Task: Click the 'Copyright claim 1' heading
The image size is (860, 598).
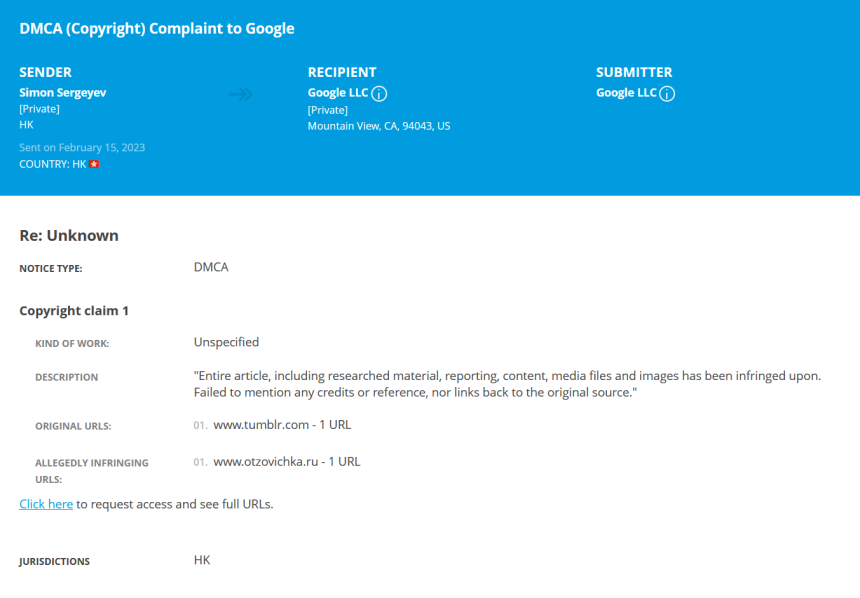Action: pos(74,311)
